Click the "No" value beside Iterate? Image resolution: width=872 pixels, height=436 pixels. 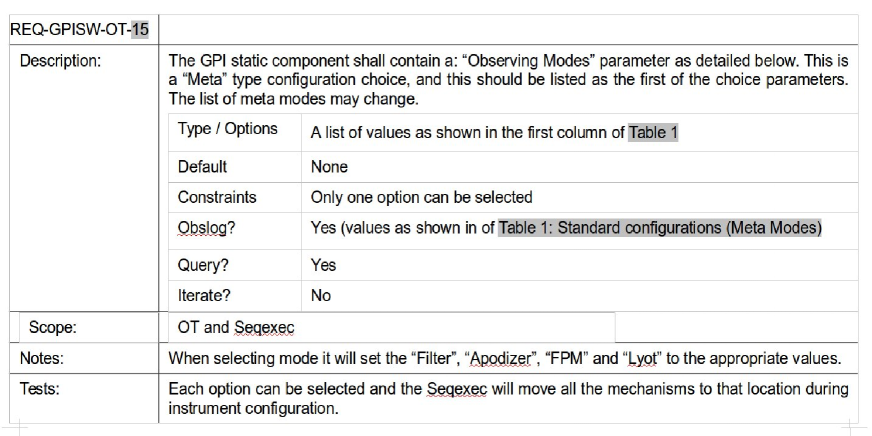point(321,295)
